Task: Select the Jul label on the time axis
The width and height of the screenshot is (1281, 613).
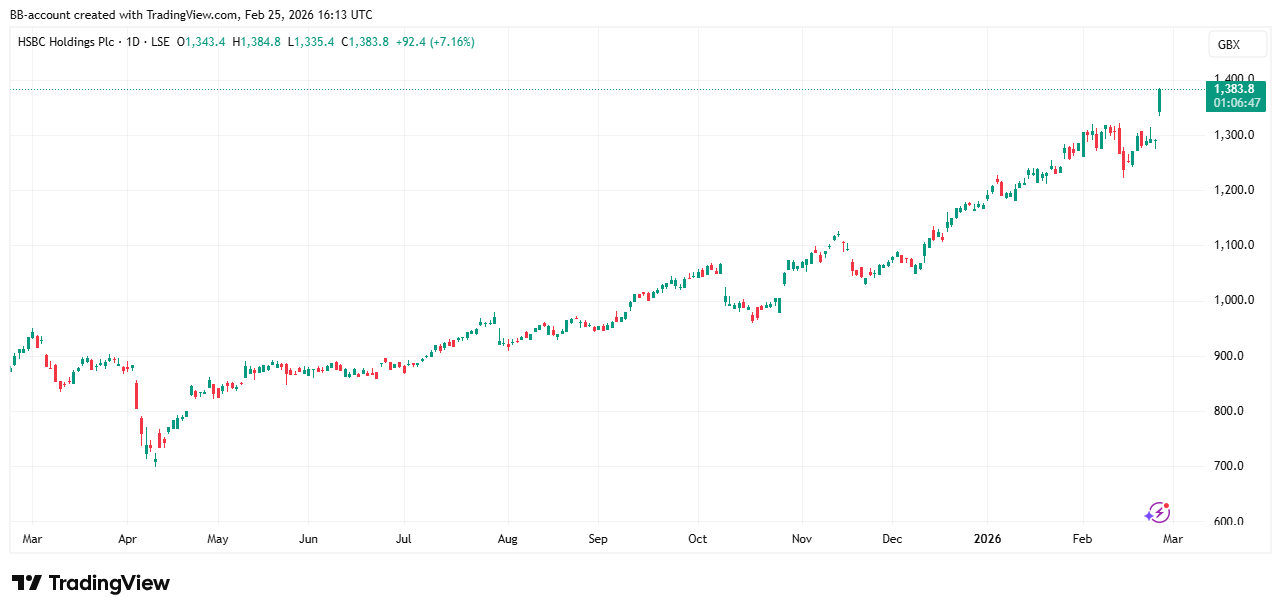Action: [404, 539]
